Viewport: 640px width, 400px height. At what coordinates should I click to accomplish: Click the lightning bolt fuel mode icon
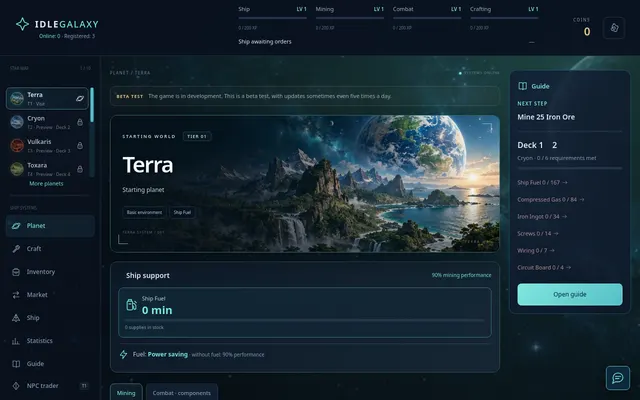click(x=123, y=354)
